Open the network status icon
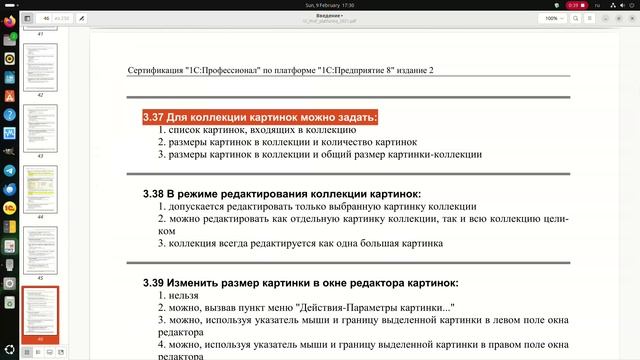This screenshot has height=360, width=640. pos(613,5)
